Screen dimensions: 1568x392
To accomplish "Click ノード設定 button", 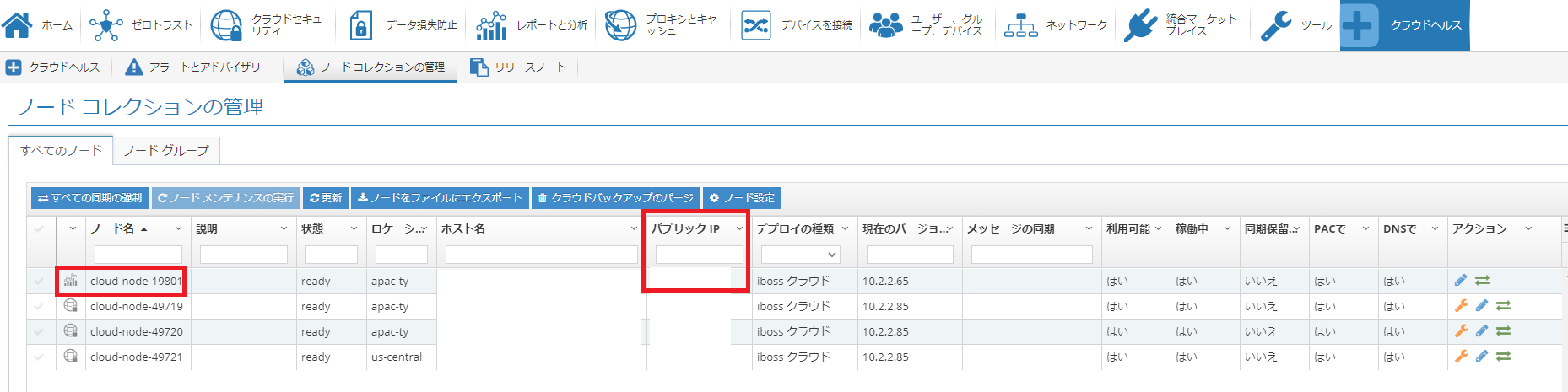I will tap(742, 198).
